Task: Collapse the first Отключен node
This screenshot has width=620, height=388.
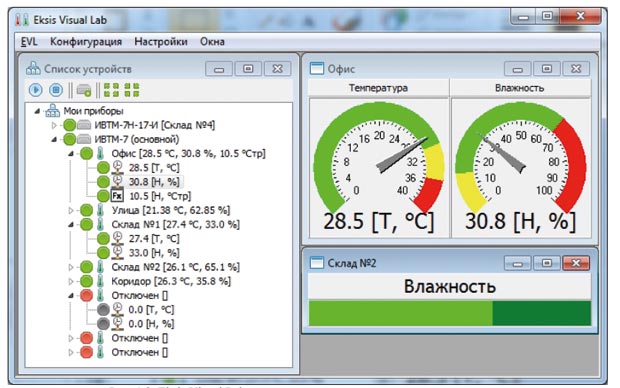Action: (71, 295)
